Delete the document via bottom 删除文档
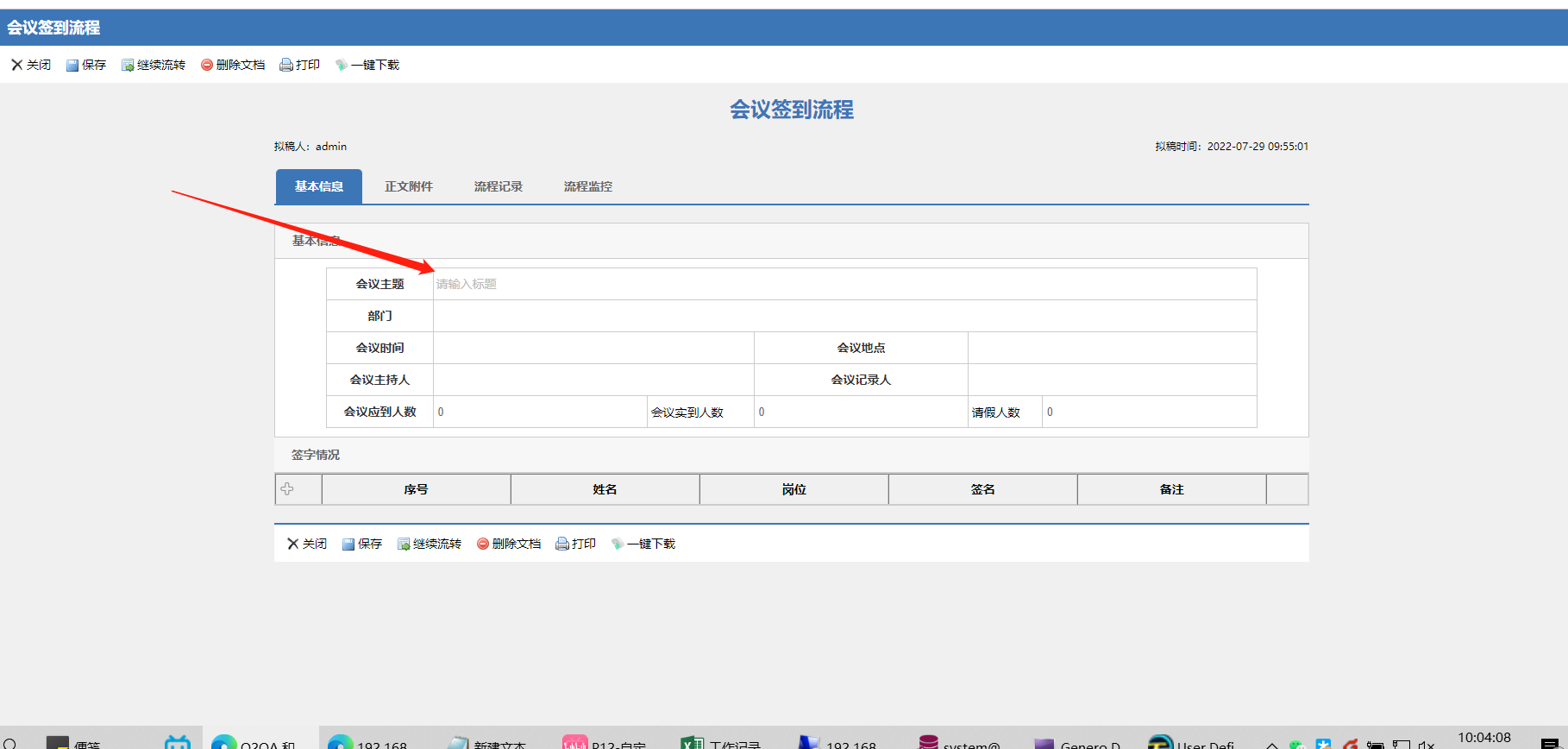1568x749 pixels. [509, 544]
